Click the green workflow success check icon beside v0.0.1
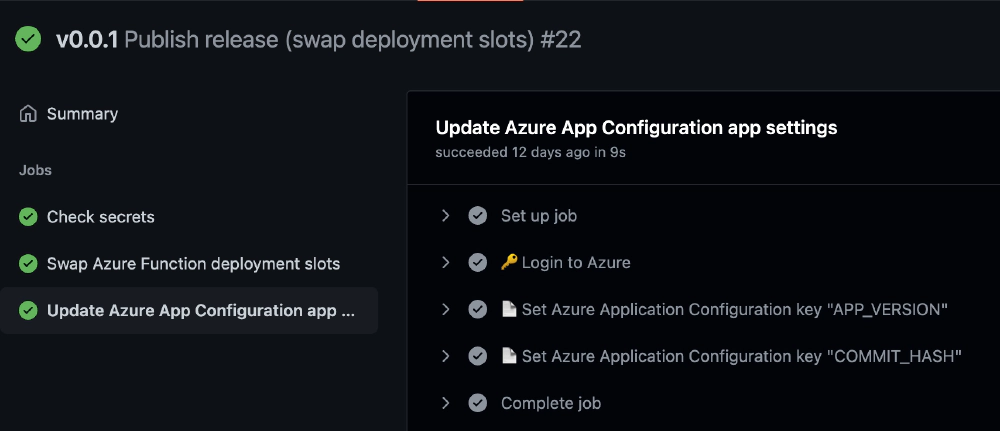The width and height of the screenshot is (1000, 431). (x=28, y=40)
